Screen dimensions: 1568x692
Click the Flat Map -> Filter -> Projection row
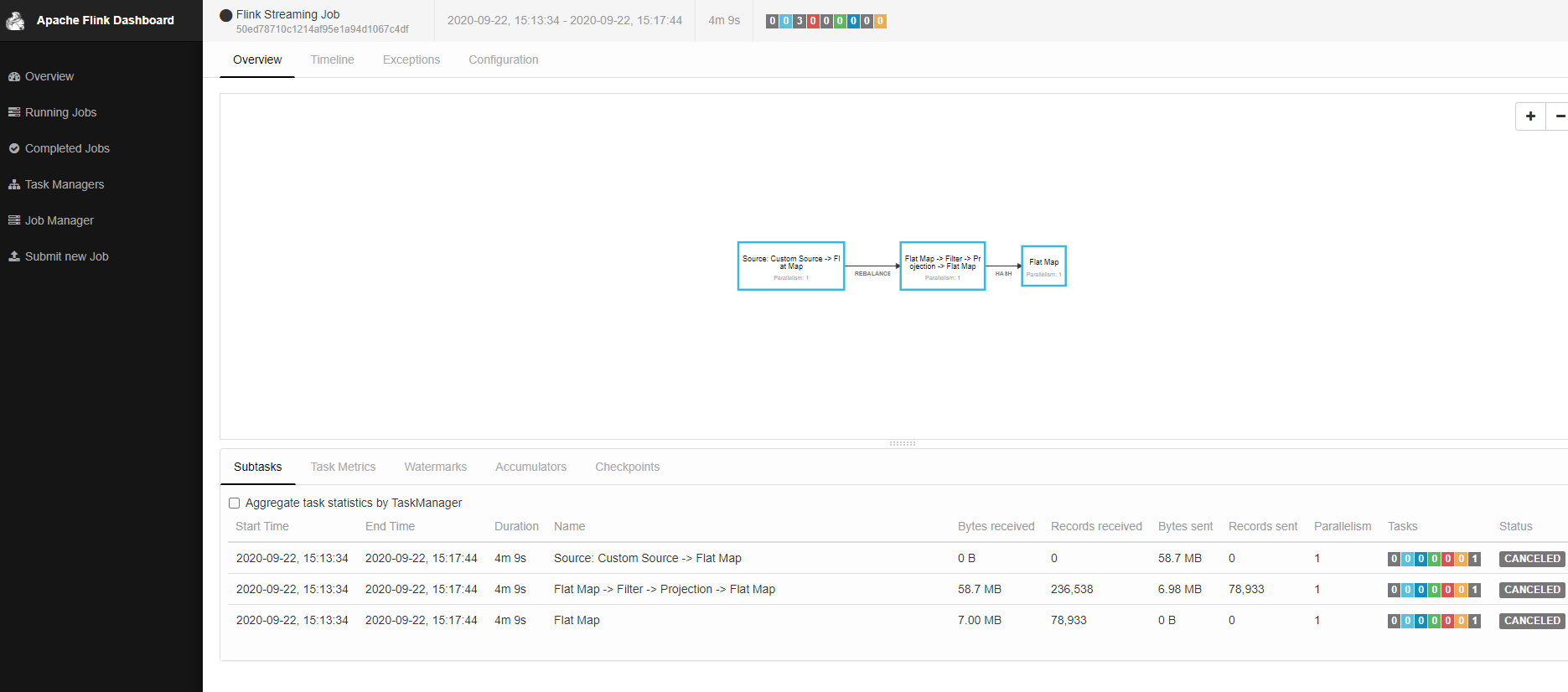pos(897,589)
